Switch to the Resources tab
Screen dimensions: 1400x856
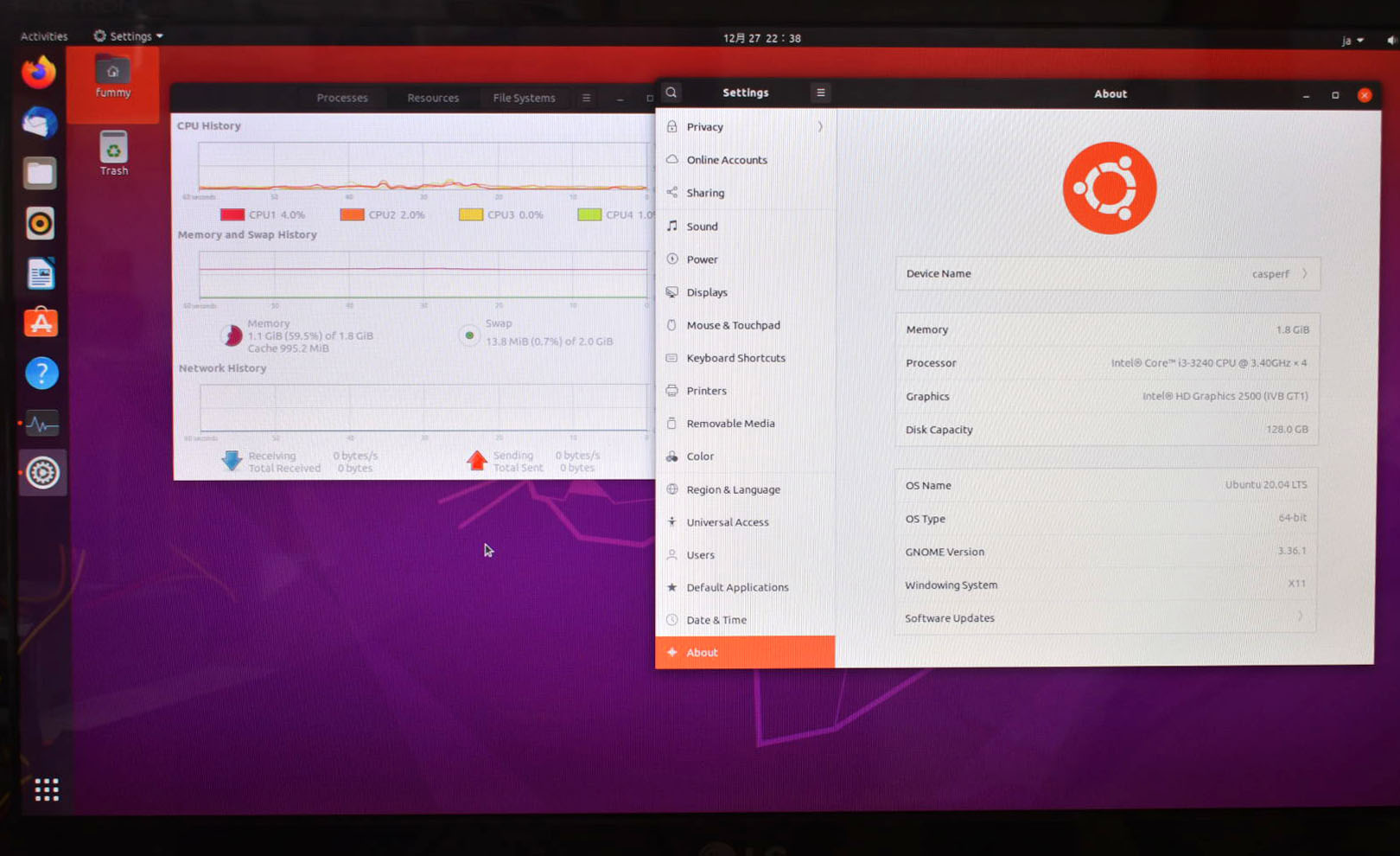click(433, 98)
